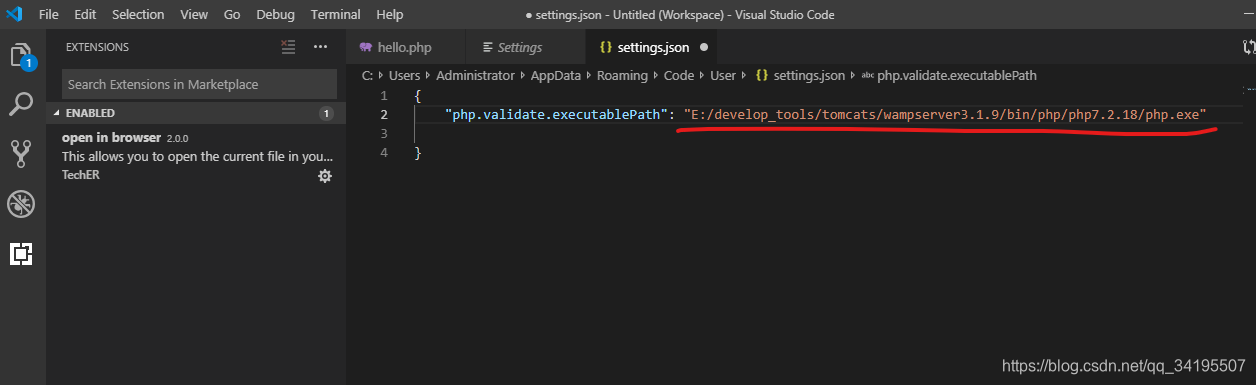
Task: Open the Selection menu
Action: point(138,15)
